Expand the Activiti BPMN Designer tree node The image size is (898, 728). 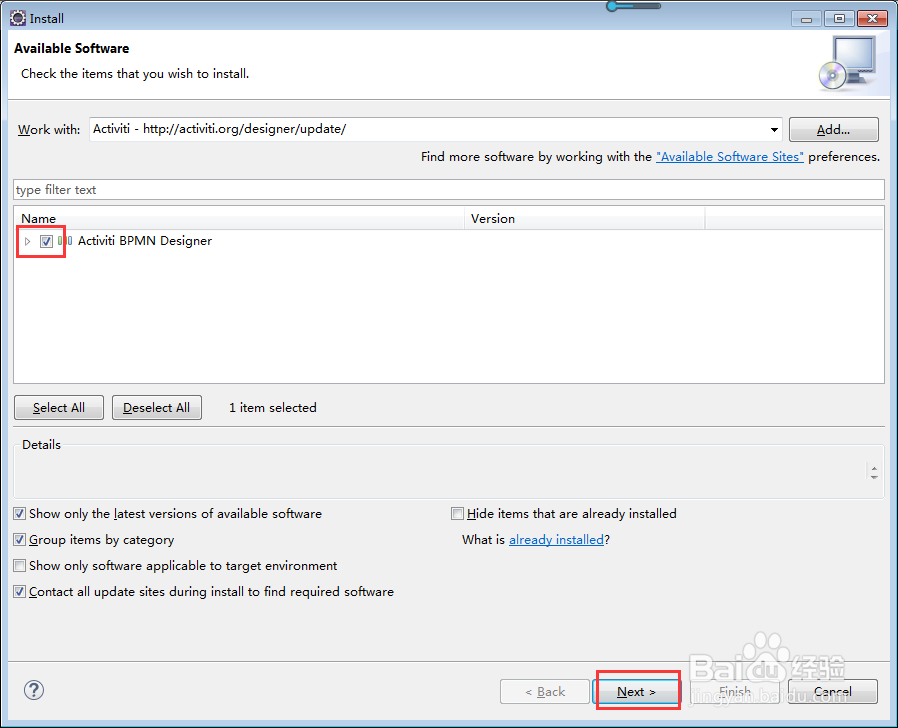click(x=27, y=241)
